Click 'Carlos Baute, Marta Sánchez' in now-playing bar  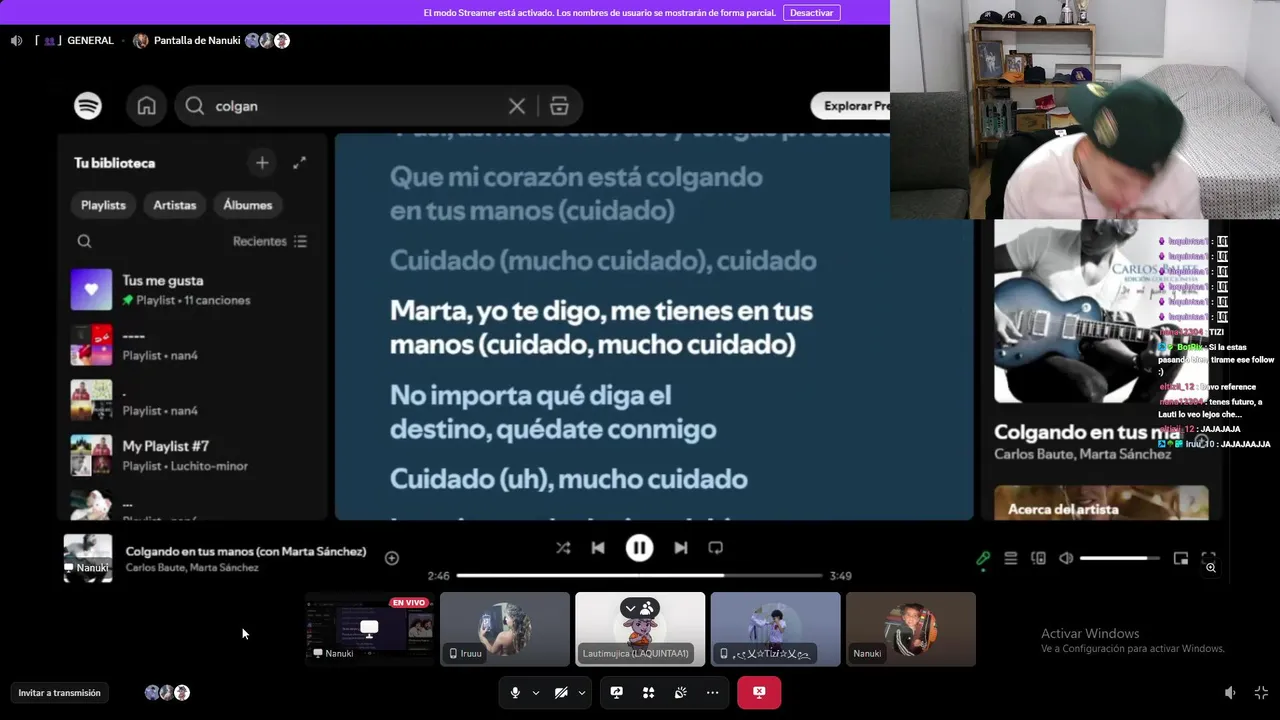point(192,568)
